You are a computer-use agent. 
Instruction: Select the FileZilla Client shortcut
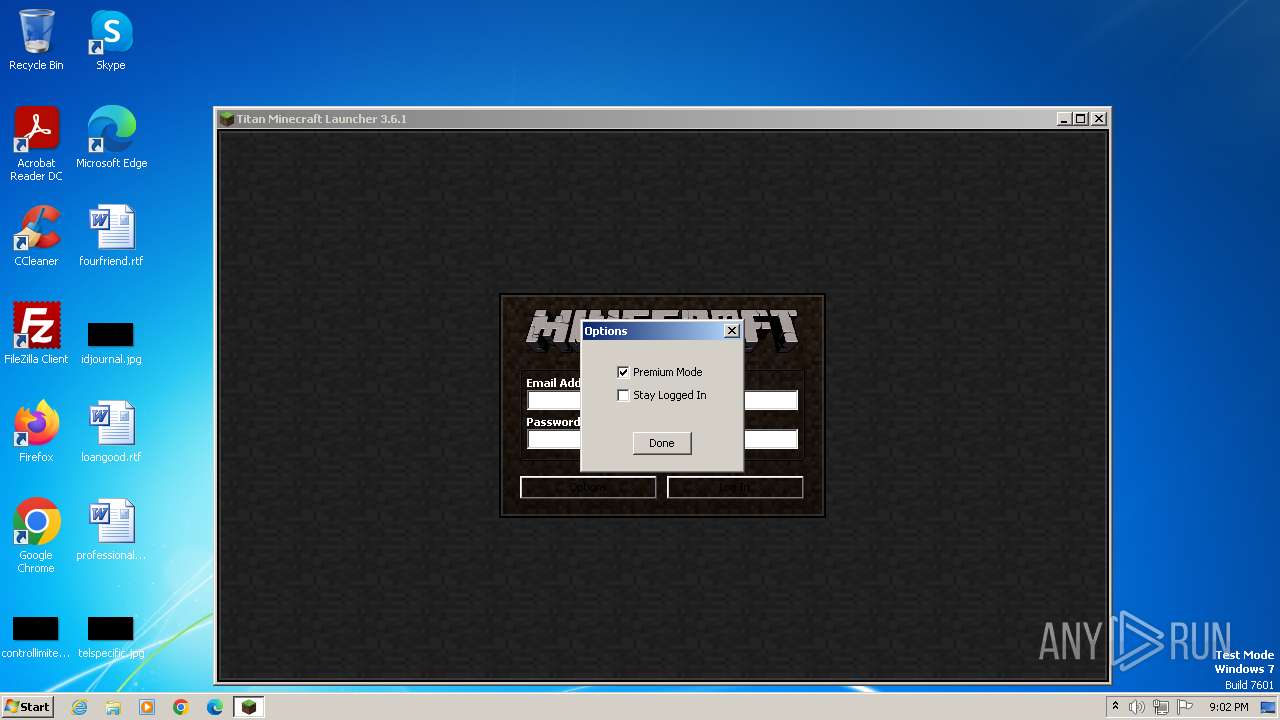coord(36,334)
